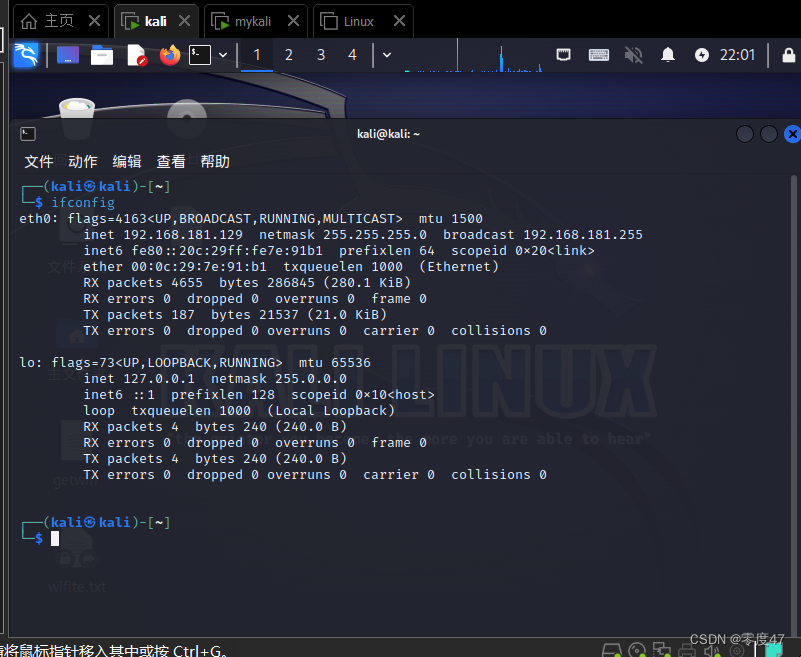The width and height of the screenshot is (801, 657).
Task: Open the power manager tray icon
Action: pos(702,55)
